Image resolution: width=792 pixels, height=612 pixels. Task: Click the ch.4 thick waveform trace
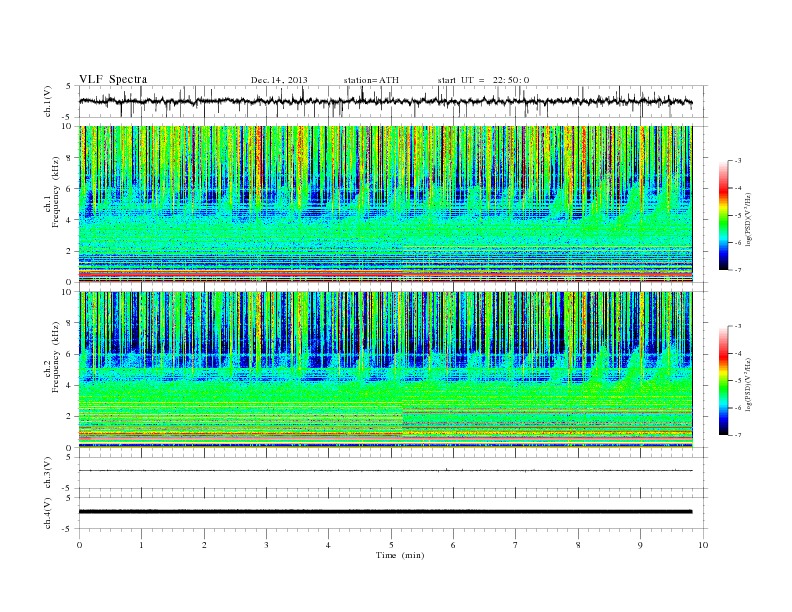tap(385, 512)
